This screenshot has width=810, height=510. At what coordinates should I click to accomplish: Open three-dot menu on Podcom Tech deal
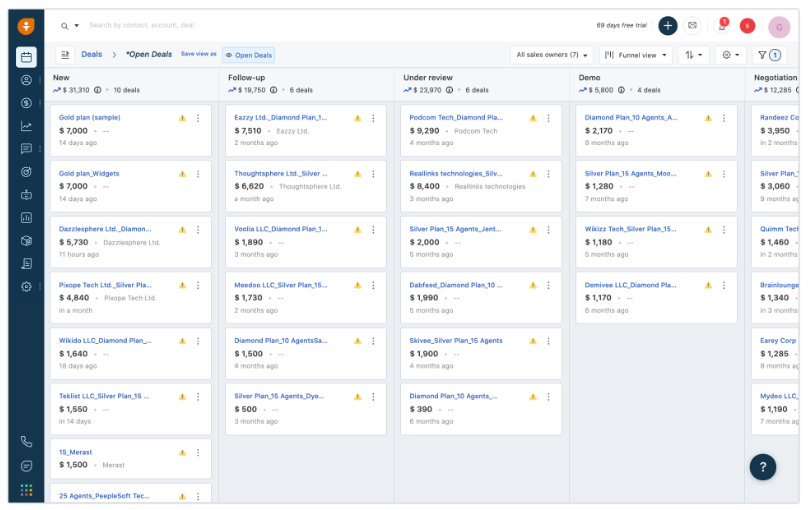[x=548, y=118]
